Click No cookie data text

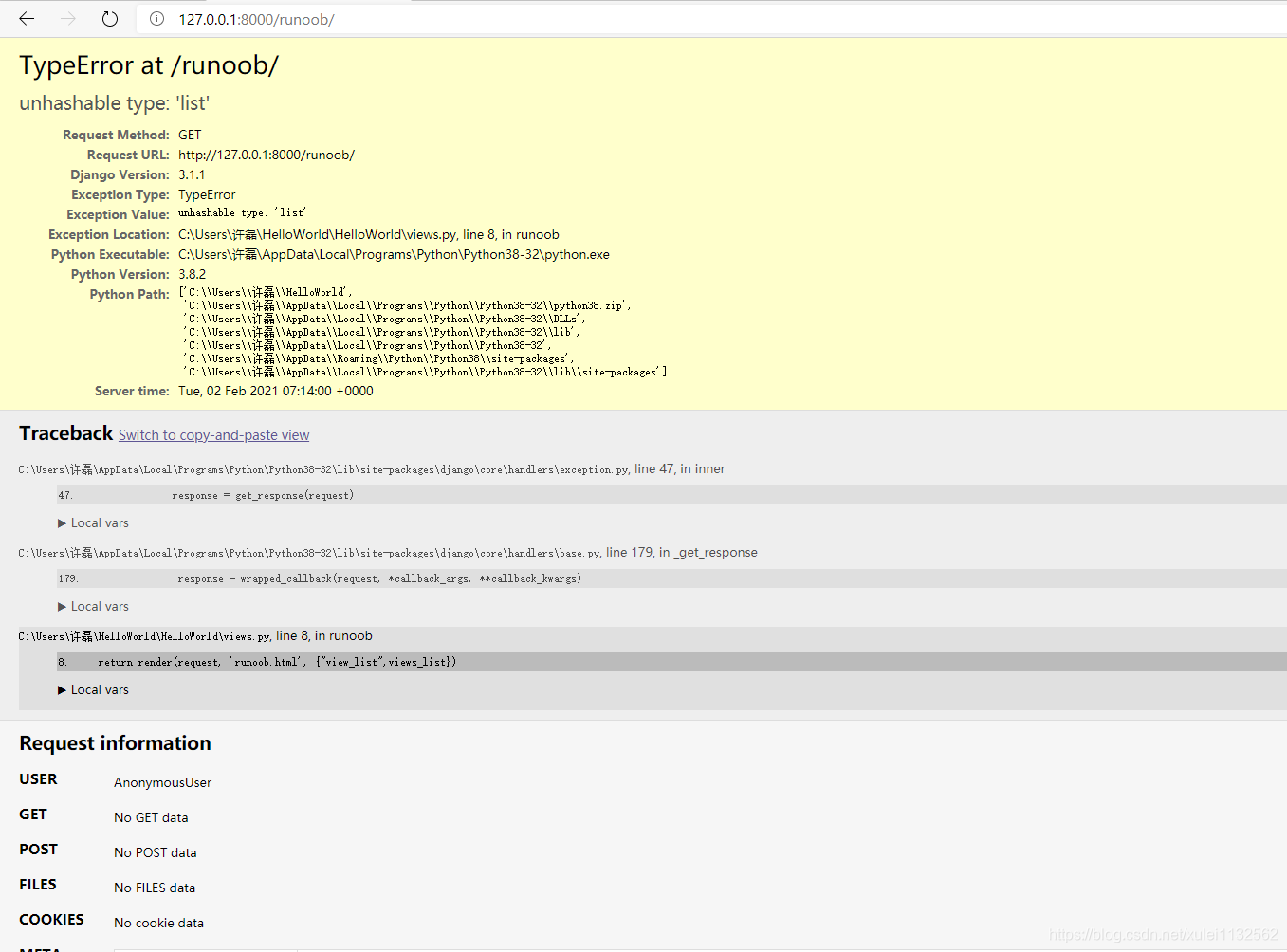pyautogui.click(x=158, y=923)
